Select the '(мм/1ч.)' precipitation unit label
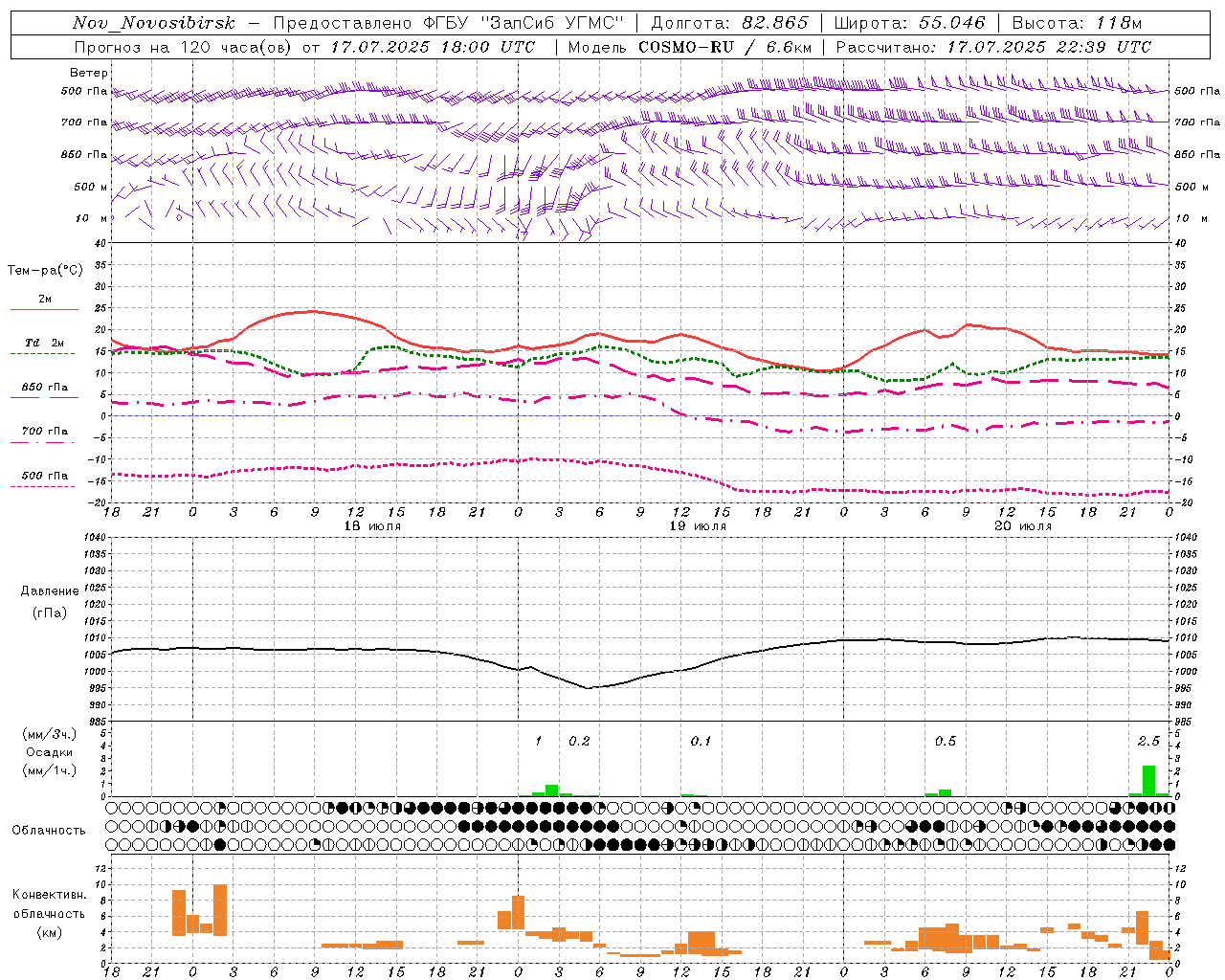 coord(49,770)
